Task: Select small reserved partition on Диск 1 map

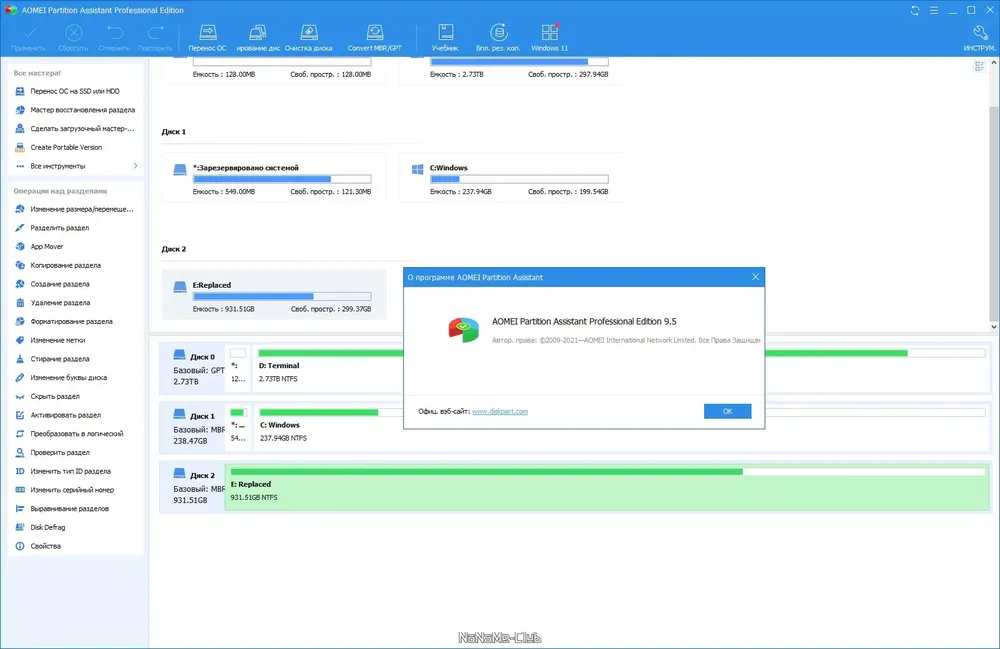Action: pos(238,428)
